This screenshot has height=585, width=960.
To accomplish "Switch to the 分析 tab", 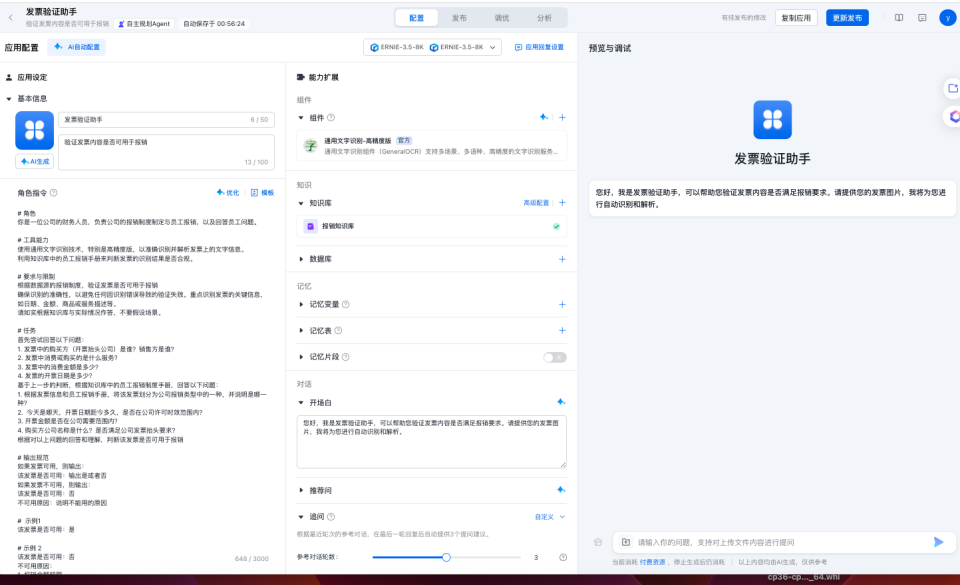I will [x=544, y=18].
